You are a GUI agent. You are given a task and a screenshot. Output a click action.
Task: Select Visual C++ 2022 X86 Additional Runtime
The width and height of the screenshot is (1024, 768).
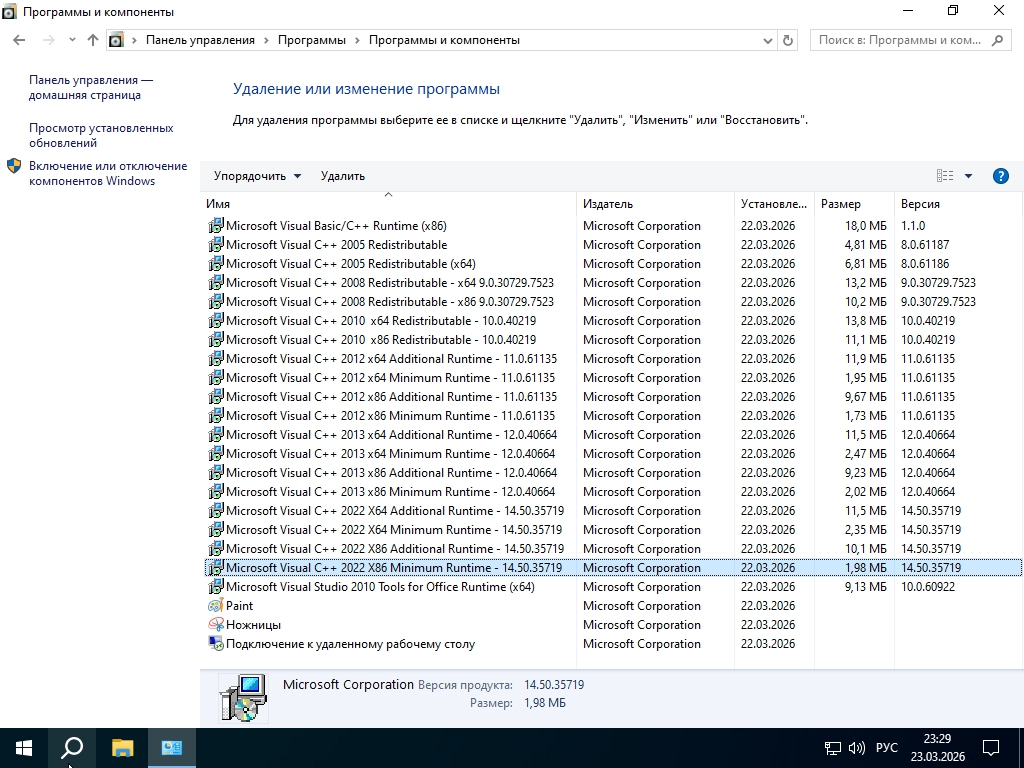click(x=613, y=549)
